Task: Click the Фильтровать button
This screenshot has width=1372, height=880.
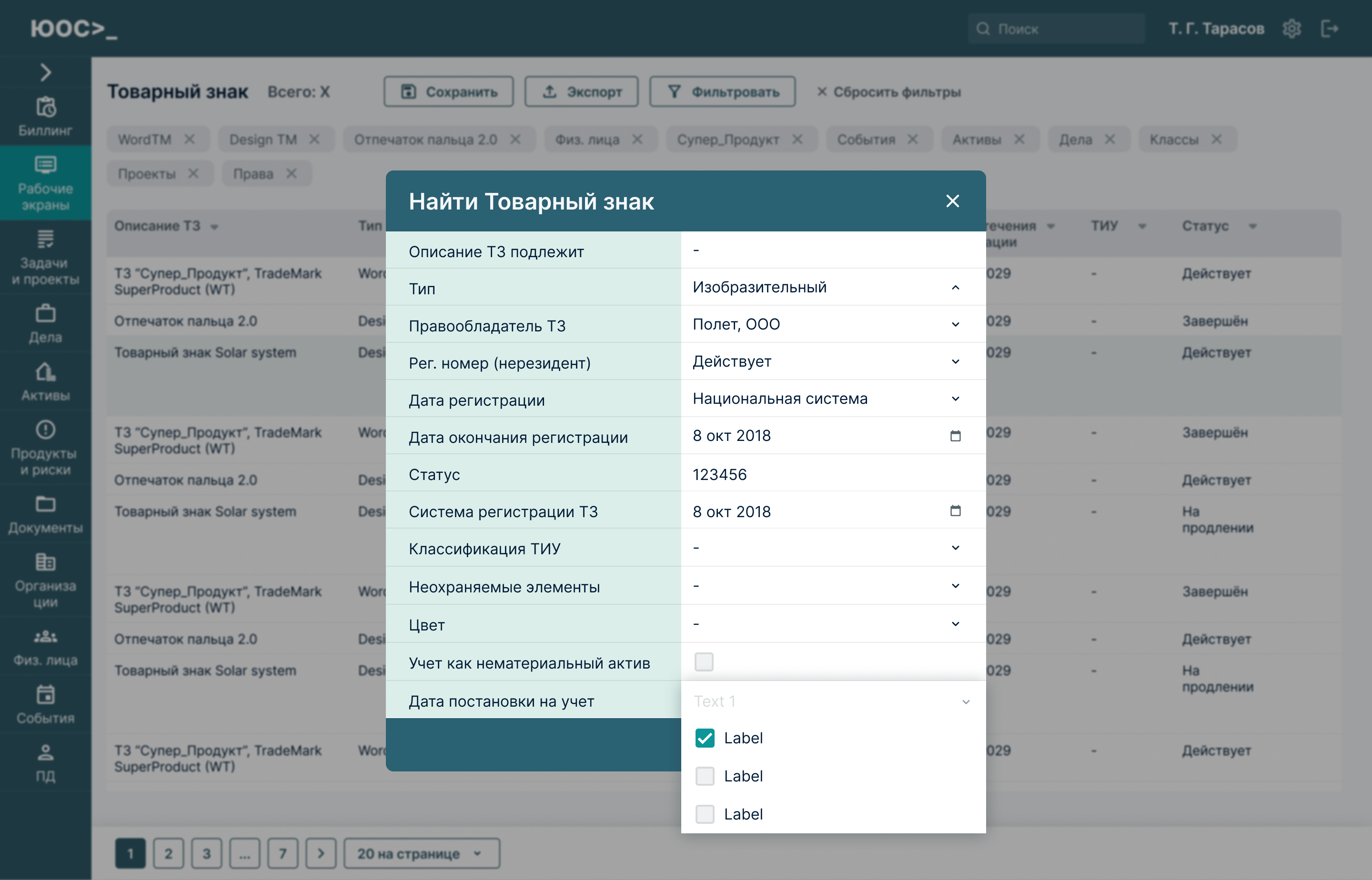Action: (x=722, y=92)
